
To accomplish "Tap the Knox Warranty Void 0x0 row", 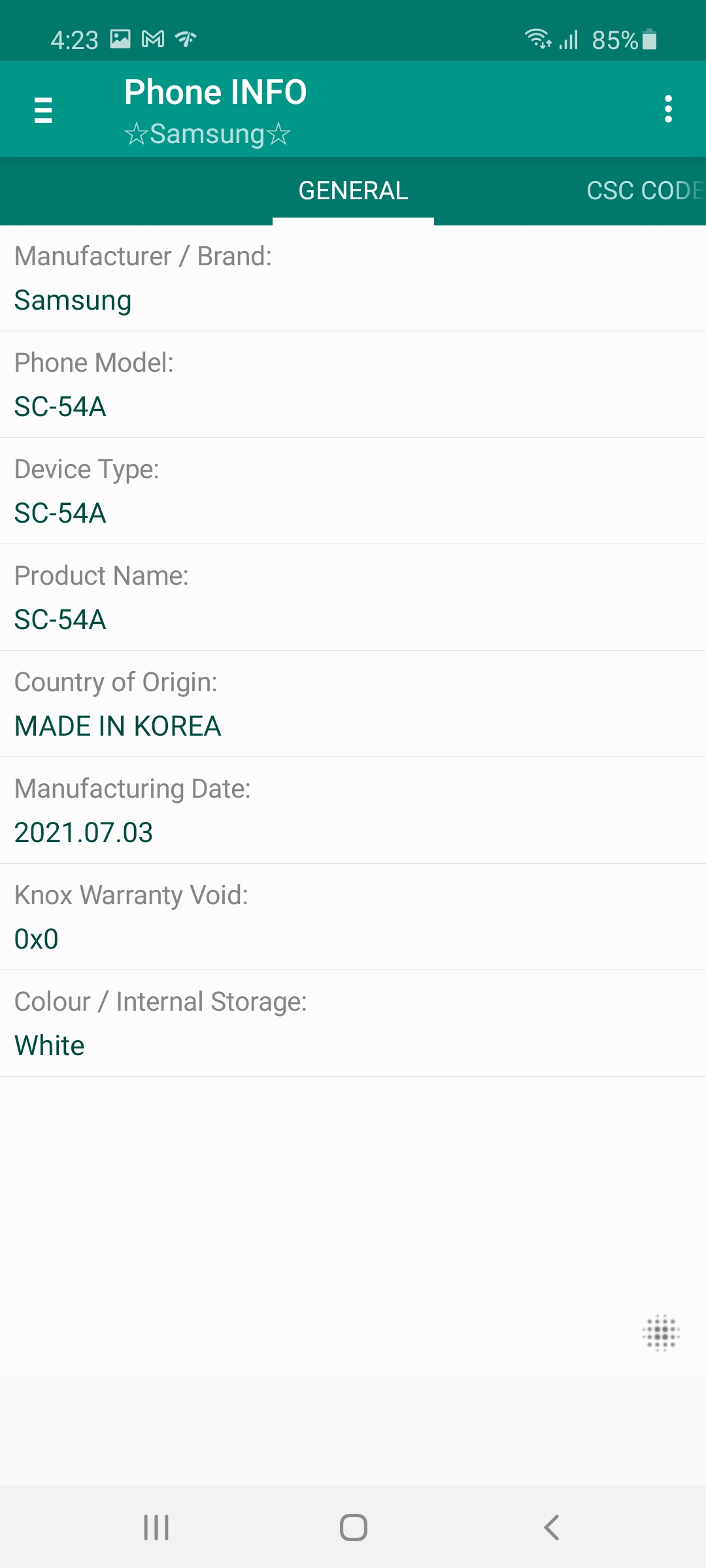I will pyautogui.click(x=353, y=917).
